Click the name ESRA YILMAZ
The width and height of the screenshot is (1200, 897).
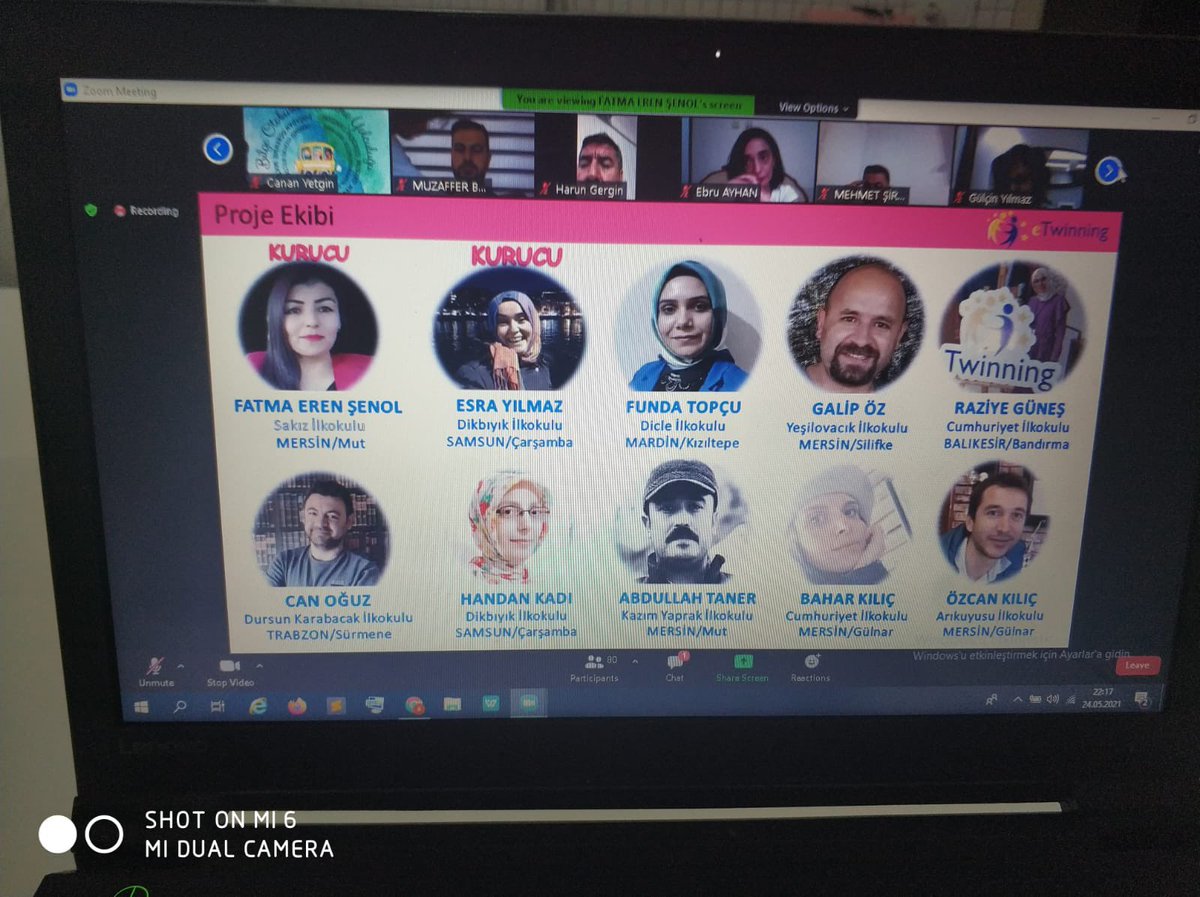tap(509, 406)
